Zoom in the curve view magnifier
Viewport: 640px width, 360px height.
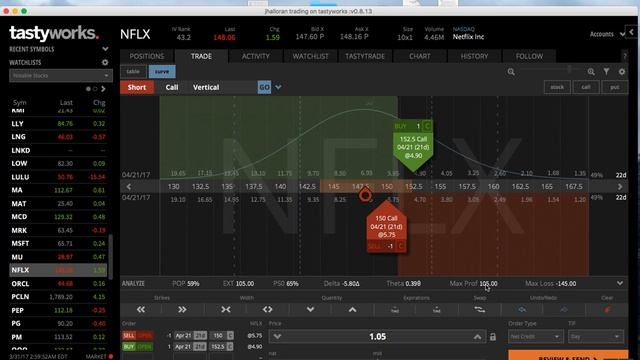coord(591,72)
